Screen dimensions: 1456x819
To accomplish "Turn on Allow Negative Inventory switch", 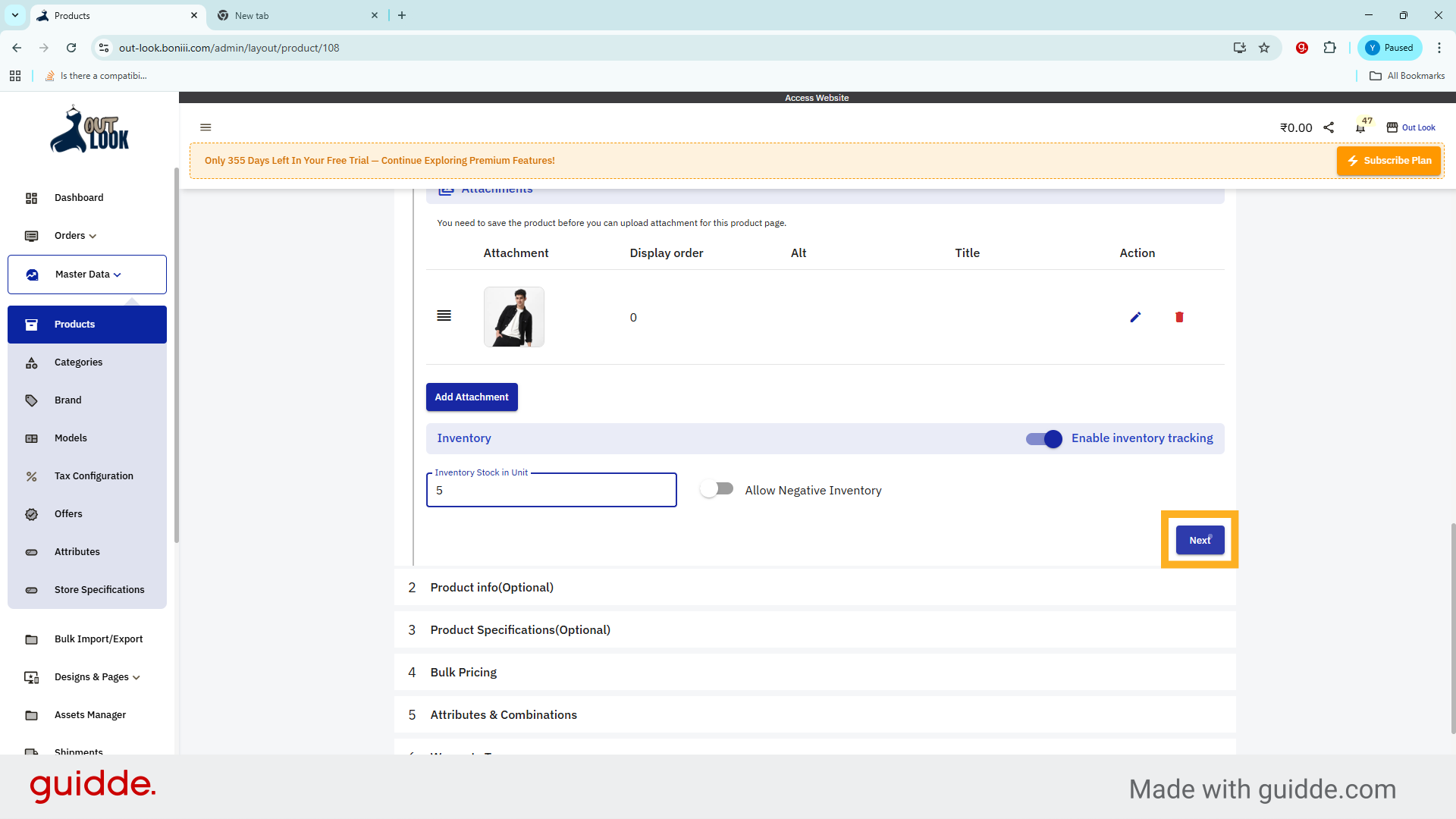I will pyautogui.click(x=717, y=489).
